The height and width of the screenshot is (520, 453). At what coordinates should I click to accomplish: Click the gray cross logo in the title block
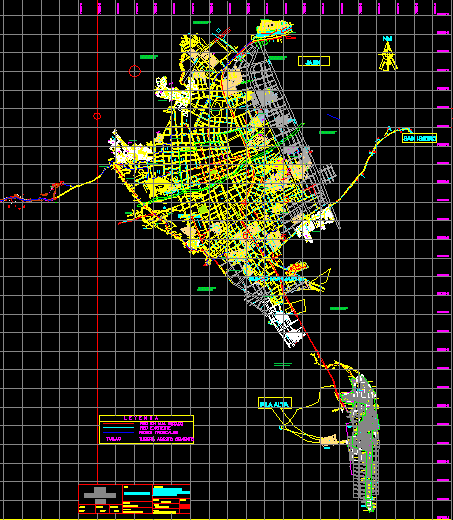point(100,495)
